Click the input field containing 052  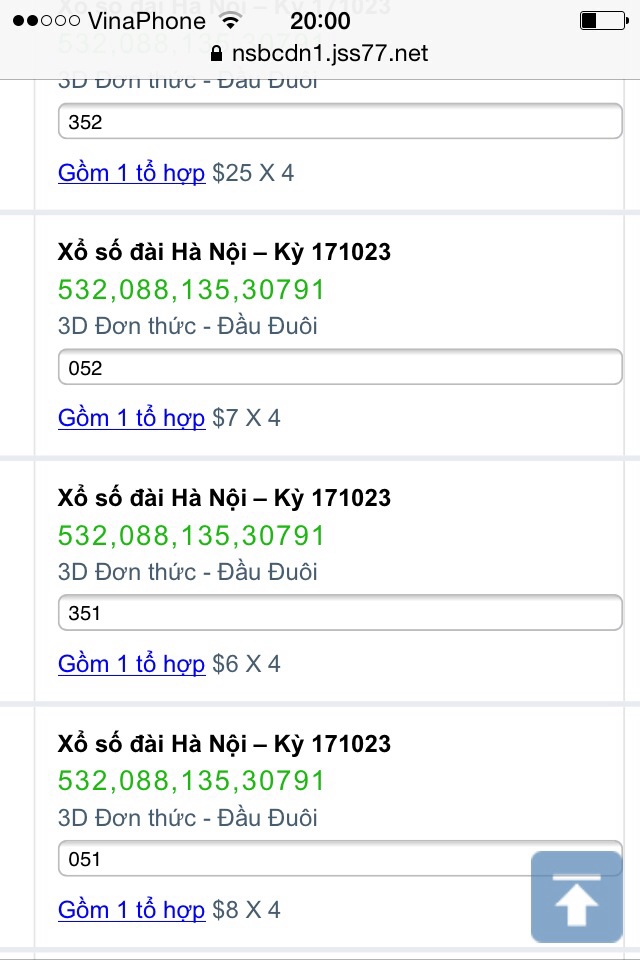pyautogui.click(x=340, y=367)
